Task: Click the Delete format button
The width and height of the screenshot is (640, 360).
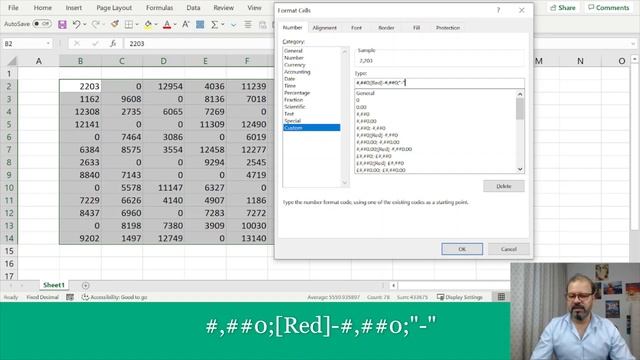Action: [504, 186]
